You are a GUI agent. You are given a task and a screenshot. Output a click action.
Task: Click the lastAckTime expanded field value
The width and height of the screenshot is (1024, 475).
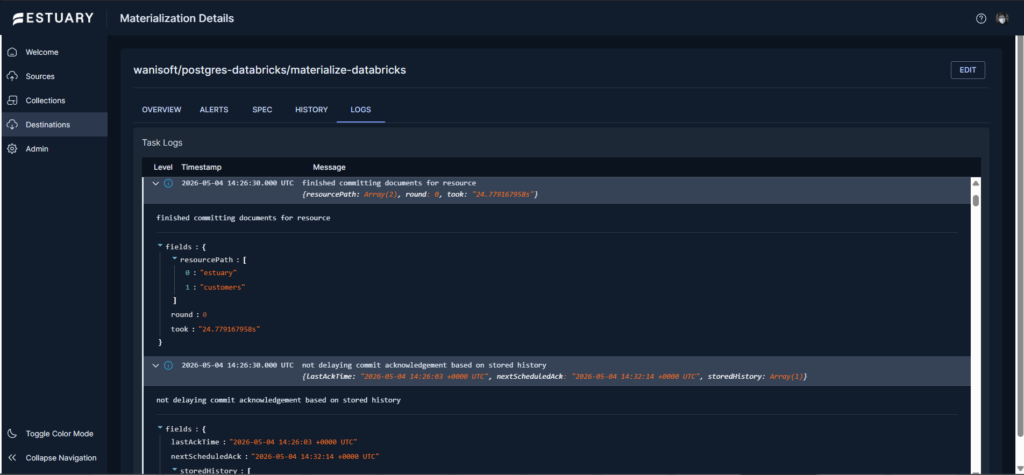(292, 442)
